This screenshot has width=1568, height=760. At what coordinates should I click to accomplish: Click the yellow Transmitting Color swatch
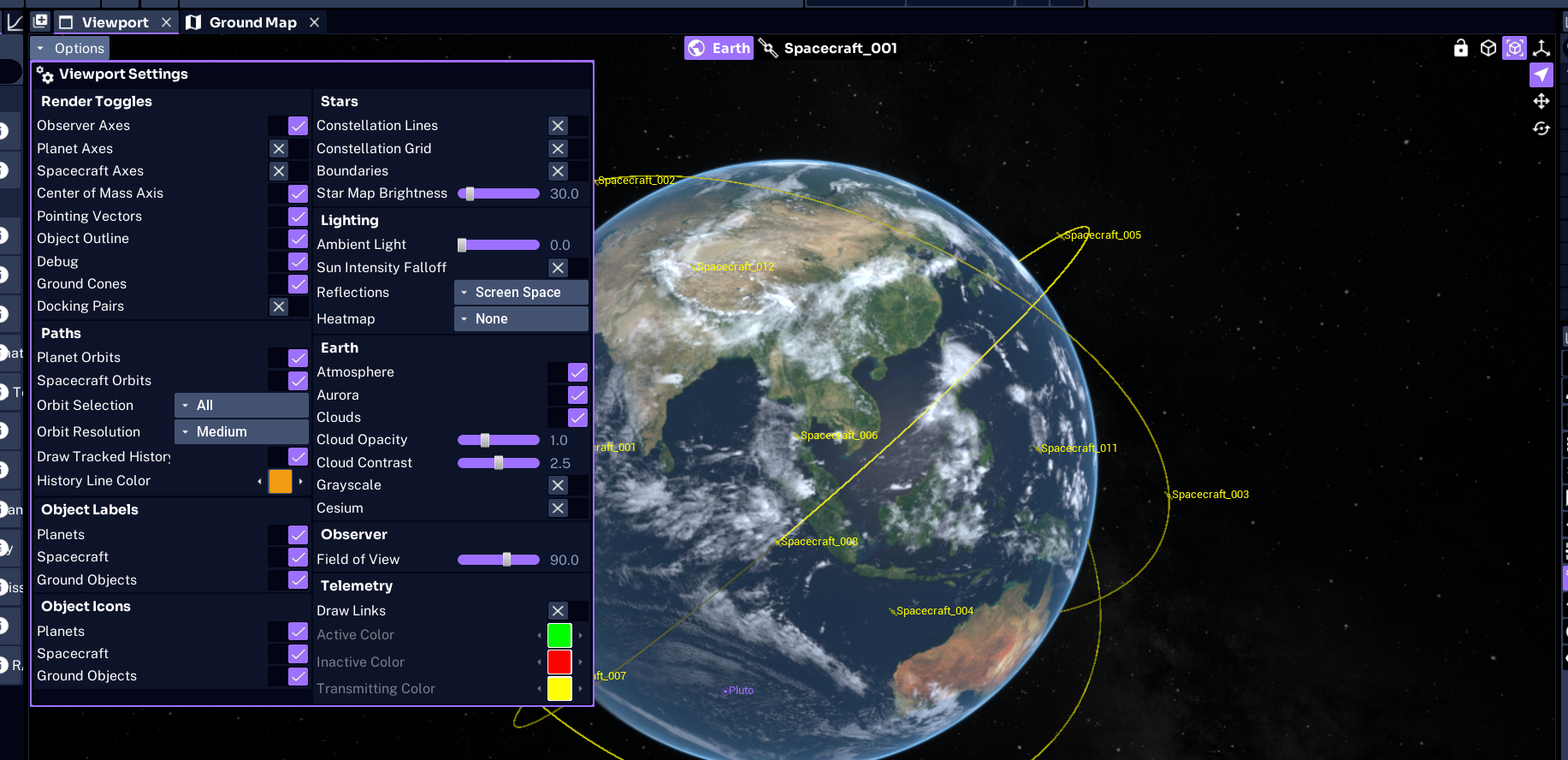coord(559,689)
